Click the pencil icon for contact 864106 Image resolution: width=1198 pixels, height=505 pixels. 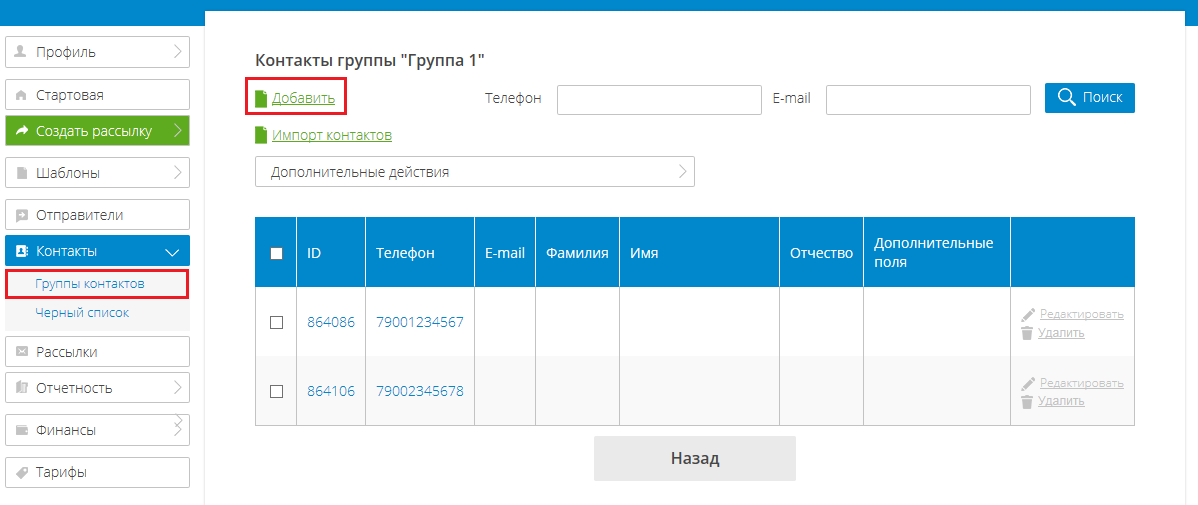pyautogui.click(x=1027, y=384)
